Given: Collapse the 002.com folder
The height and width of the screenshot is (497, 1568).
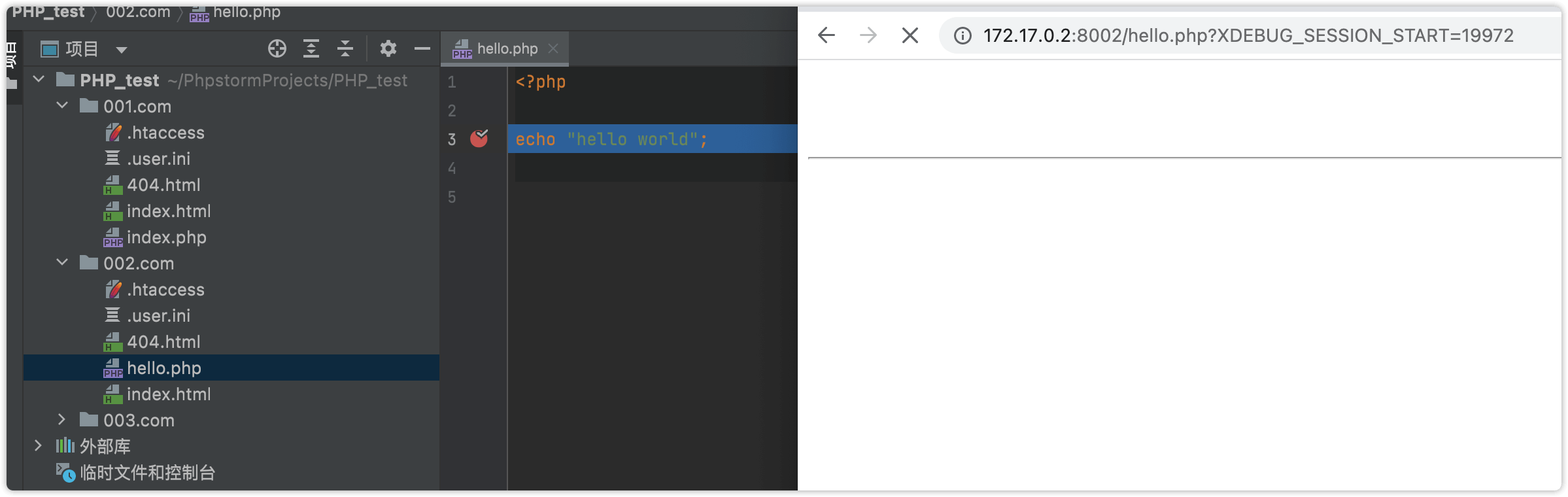Looking at the screenshot, I should 62,262.
